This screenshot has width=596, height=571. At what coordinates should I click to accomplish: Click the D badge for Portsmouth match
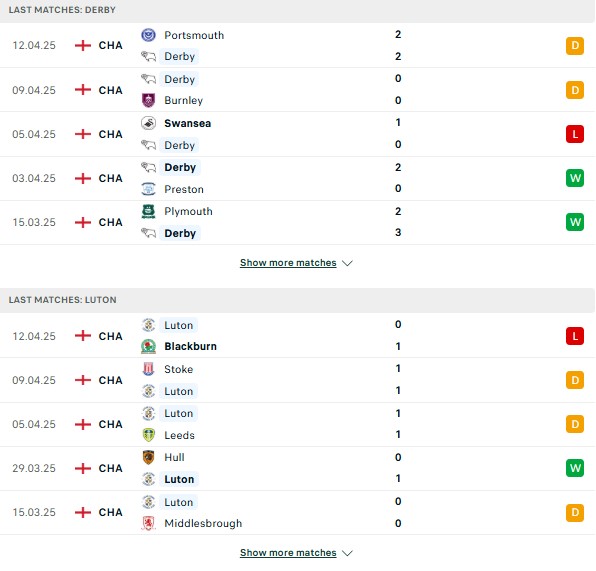(575, 46)
